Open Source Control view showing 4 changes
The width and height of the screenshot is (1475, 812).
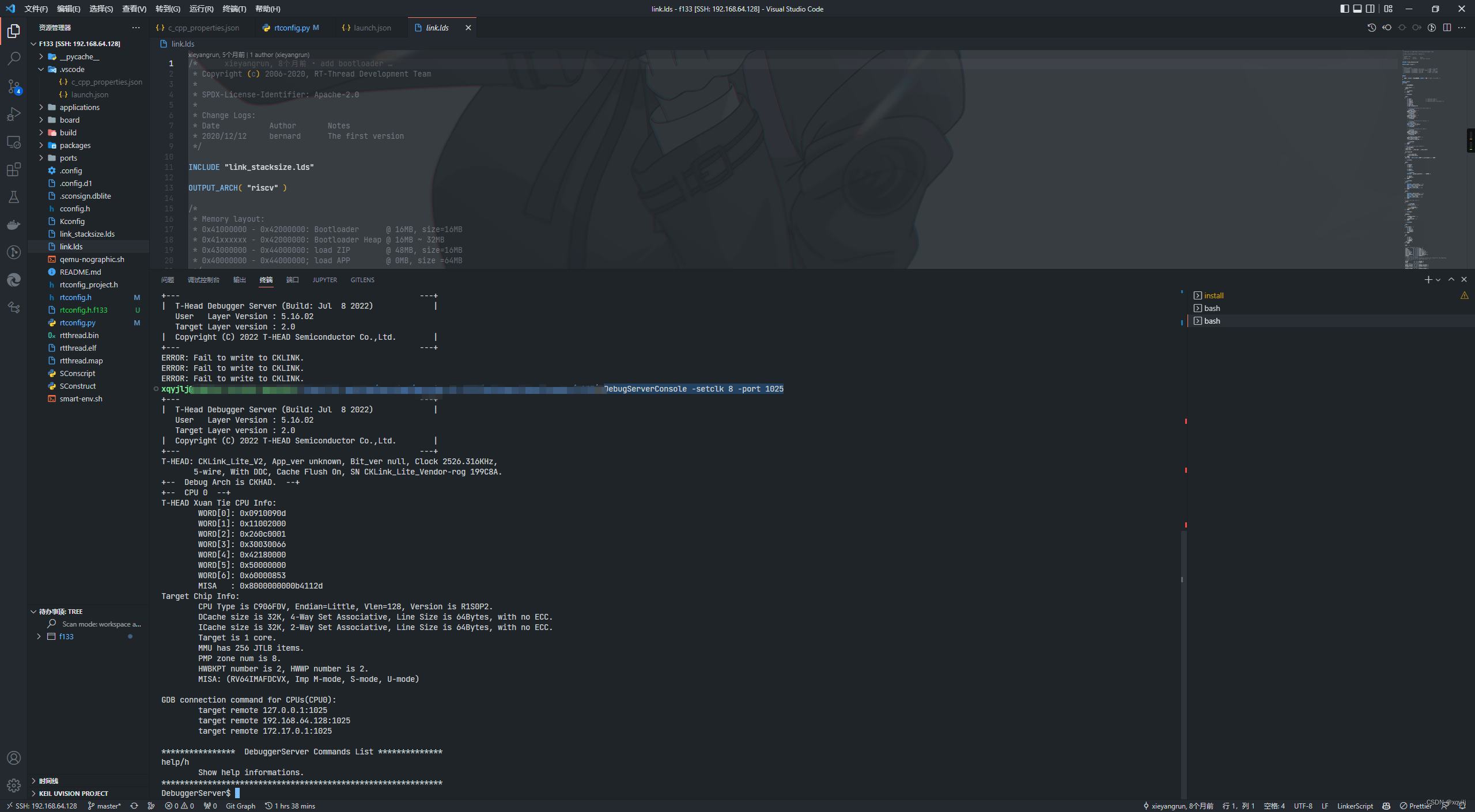coord(14,86)
